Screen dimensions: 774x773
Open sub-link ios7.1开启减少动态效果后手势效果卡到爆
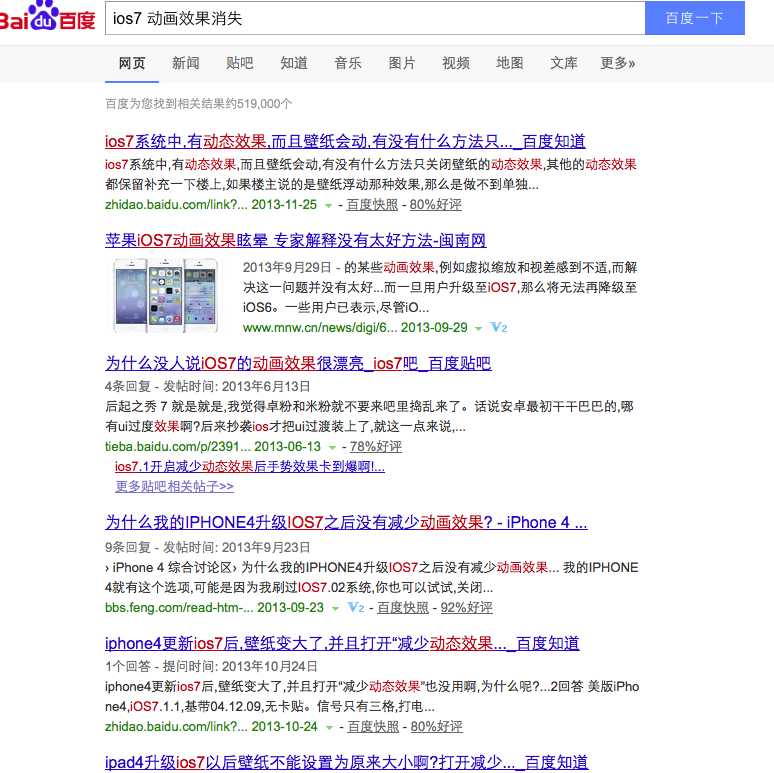tap(250, 466)
